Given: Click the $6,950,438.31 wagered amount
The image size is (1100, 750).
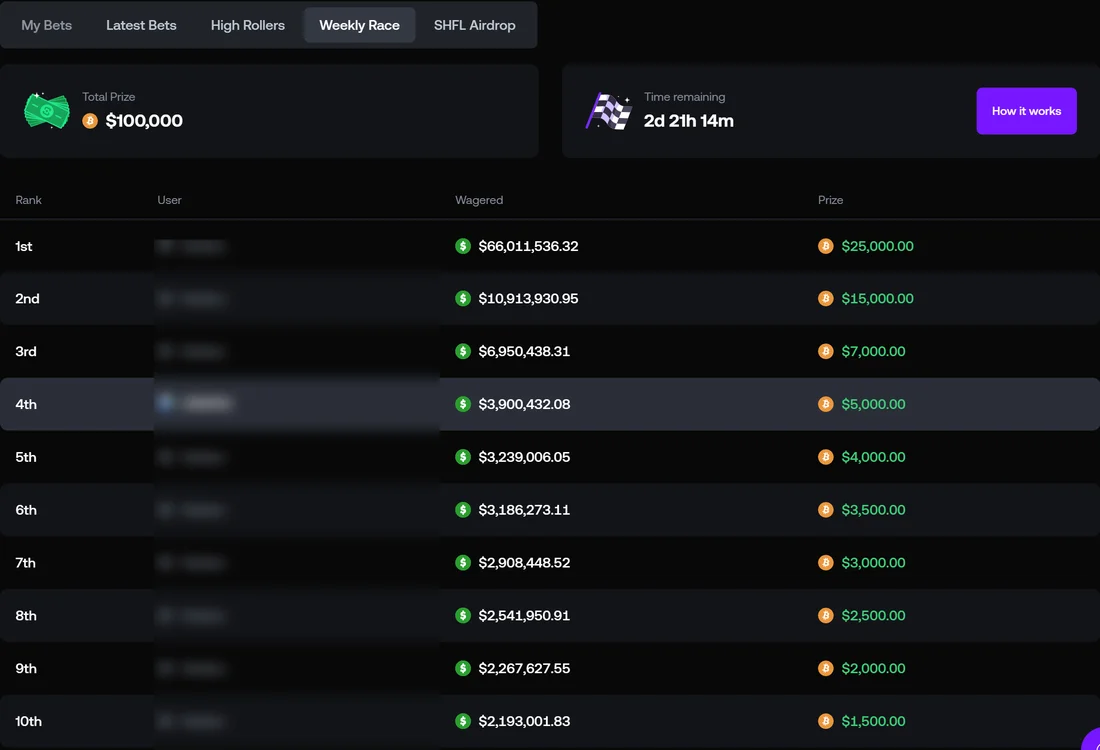Looking at the screenshot, I should coord(524,351).
